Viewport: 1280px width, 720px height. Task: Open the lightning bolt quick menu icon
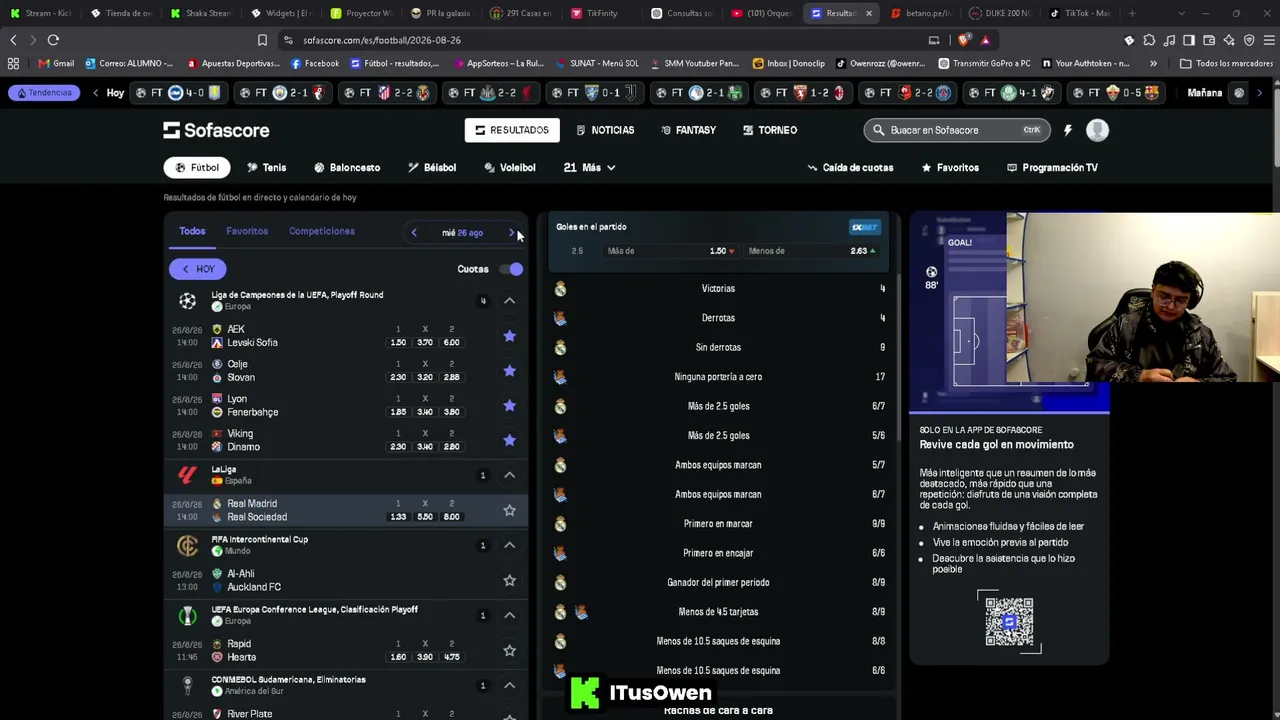coord(1068,130)
